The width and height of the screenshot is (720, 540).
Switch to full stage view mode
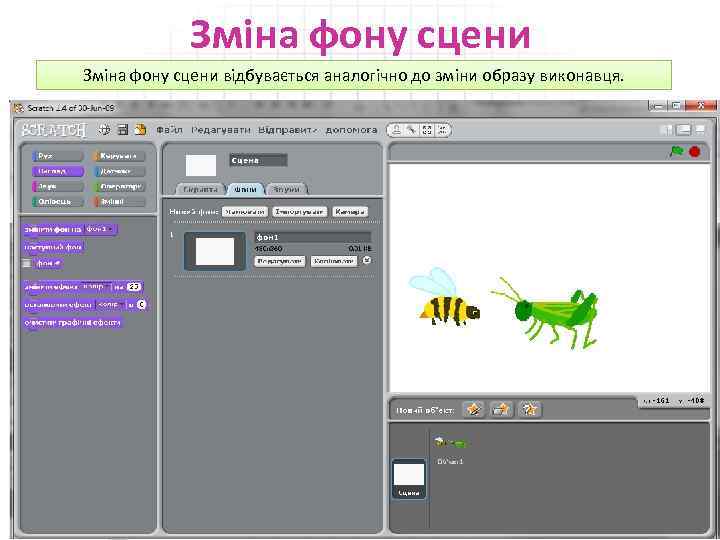pos(683,130)
